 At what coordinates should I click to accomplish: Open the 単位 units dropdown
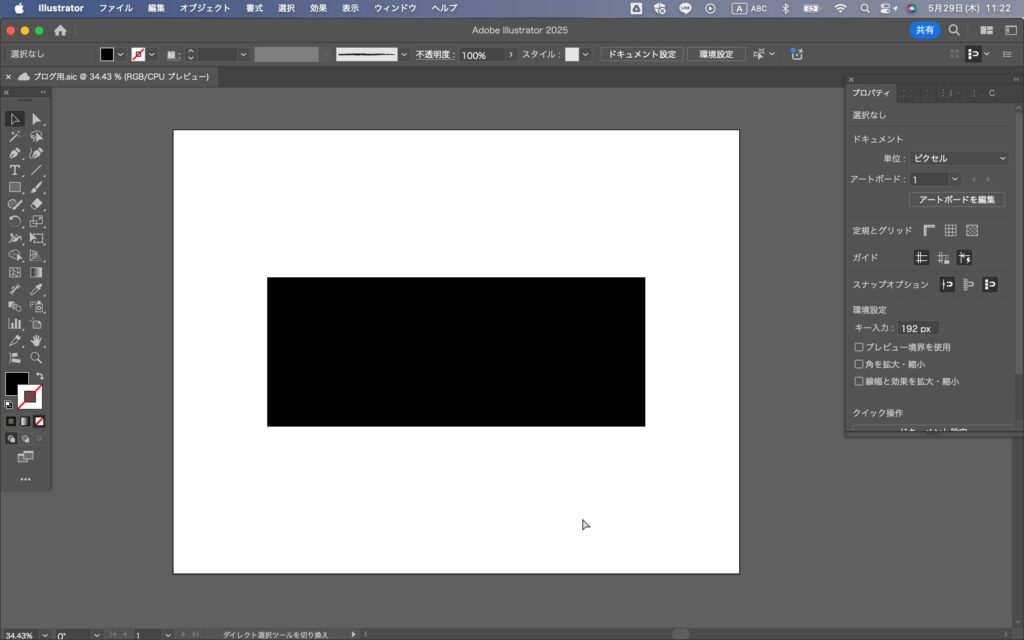(959, 158)
